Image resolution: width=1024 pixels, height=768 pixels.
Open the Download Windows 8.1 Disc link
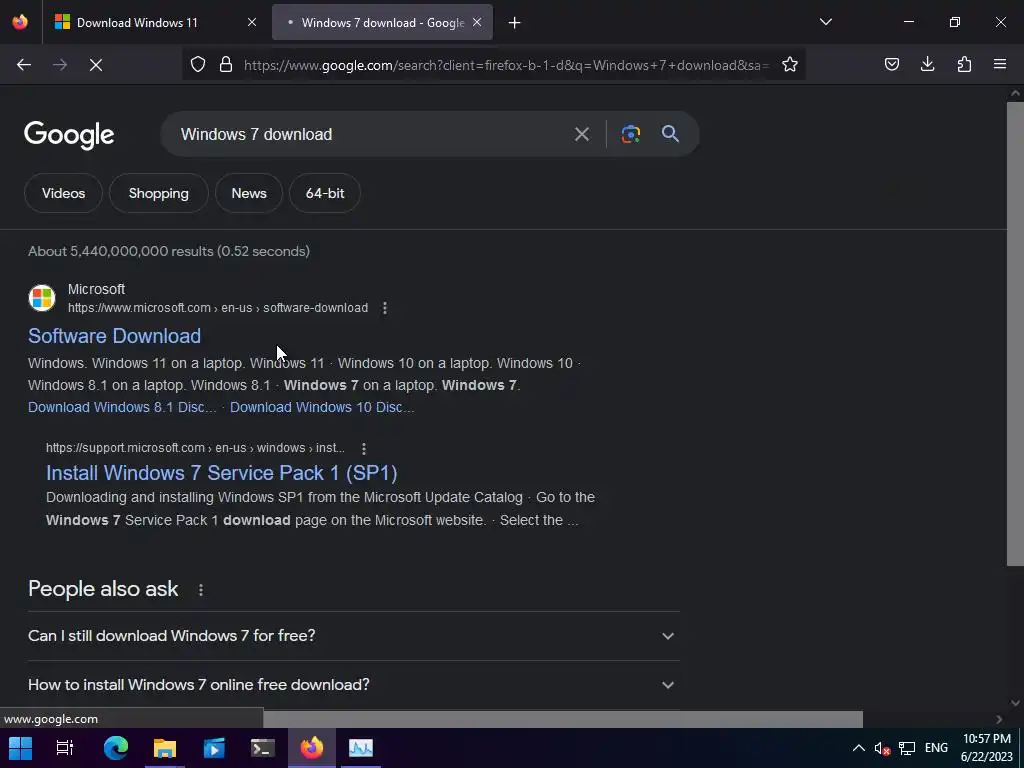(122, 408)
